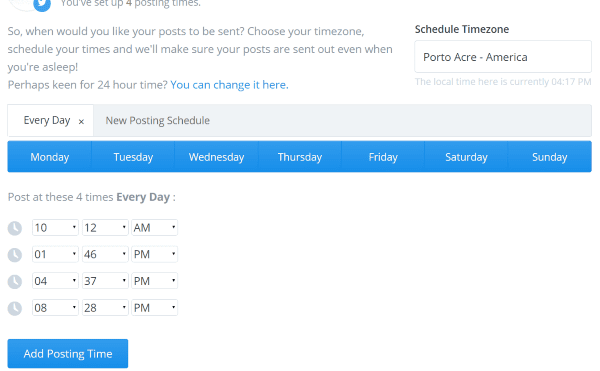Open hour dropdown showing 10
This screenshot has width=600, height=371.
tap(55, 228)
